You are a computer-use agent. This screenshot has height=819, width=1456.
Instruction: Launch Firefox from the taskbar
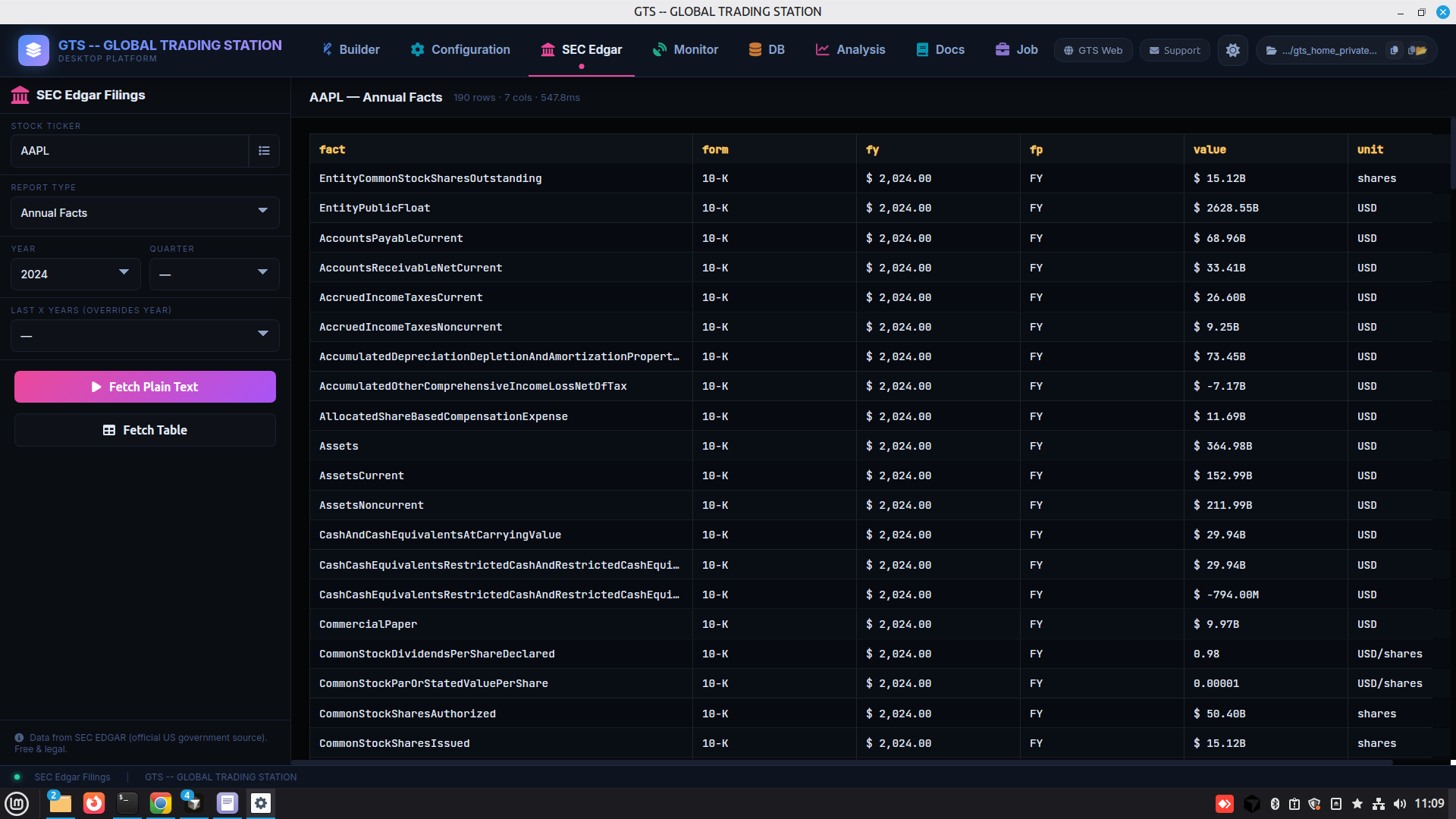(94, 803)
